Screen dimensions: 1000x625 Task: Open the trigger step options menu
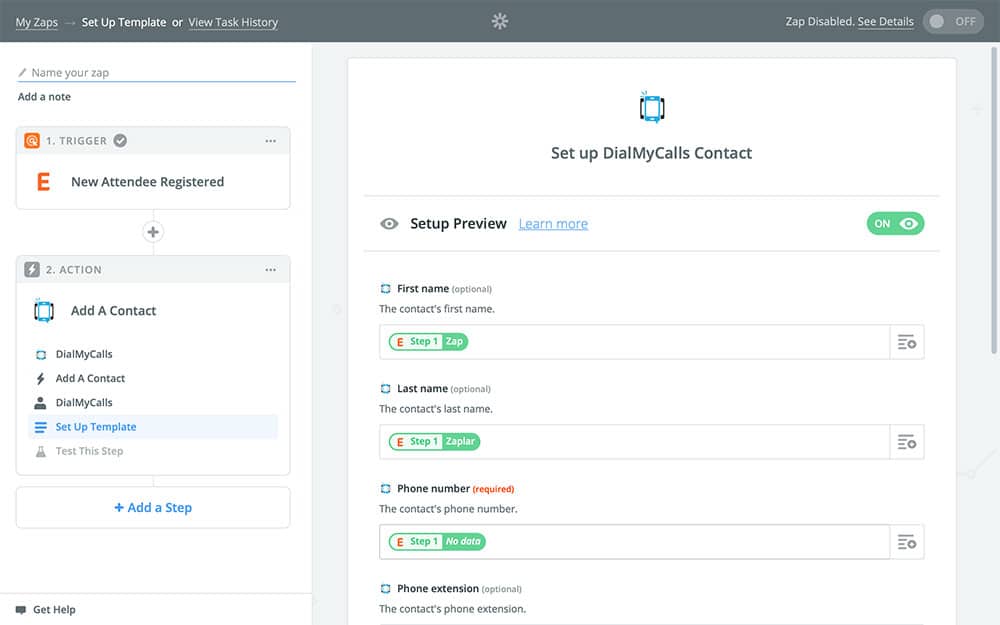pos(270,141)
